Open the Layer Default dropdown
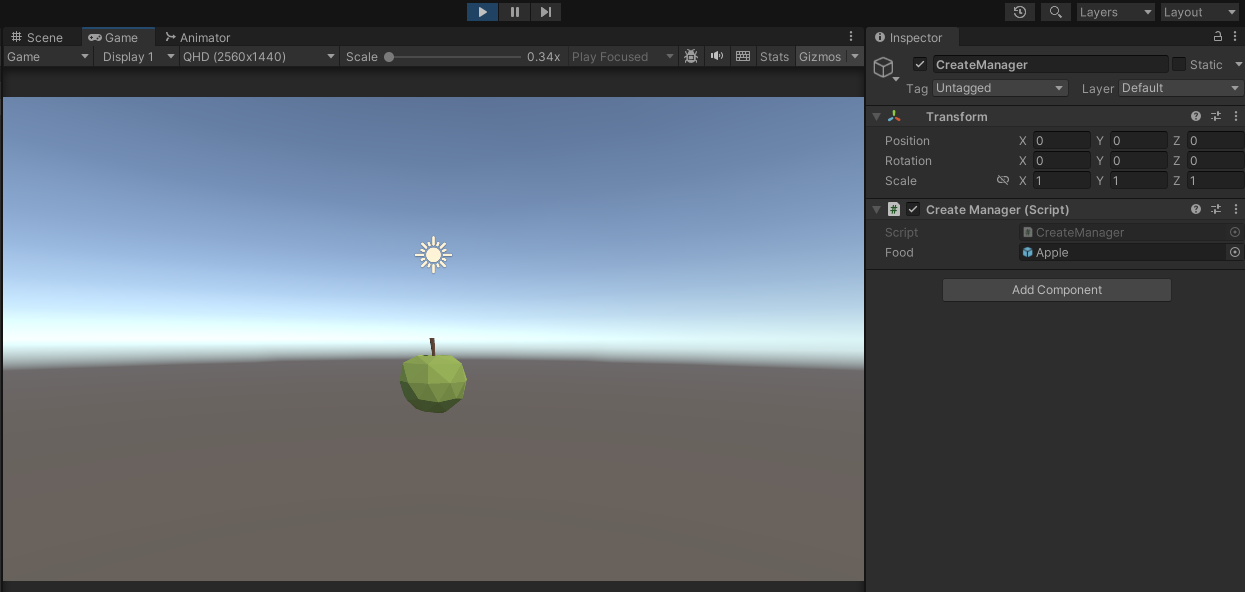The width and height of the screenshot is (1245, 592). coord(1181,88)
